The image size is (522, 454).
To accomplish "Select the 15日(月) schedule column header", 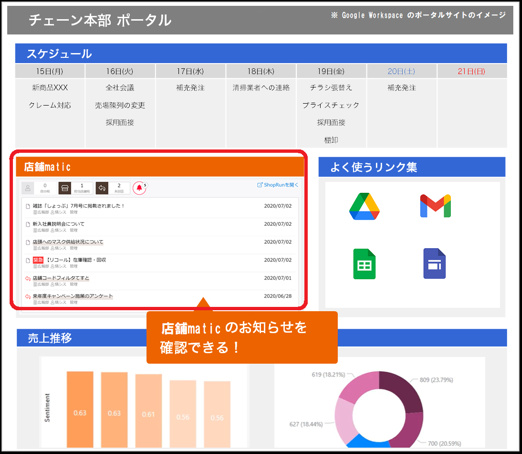I will tap(50, 71).
